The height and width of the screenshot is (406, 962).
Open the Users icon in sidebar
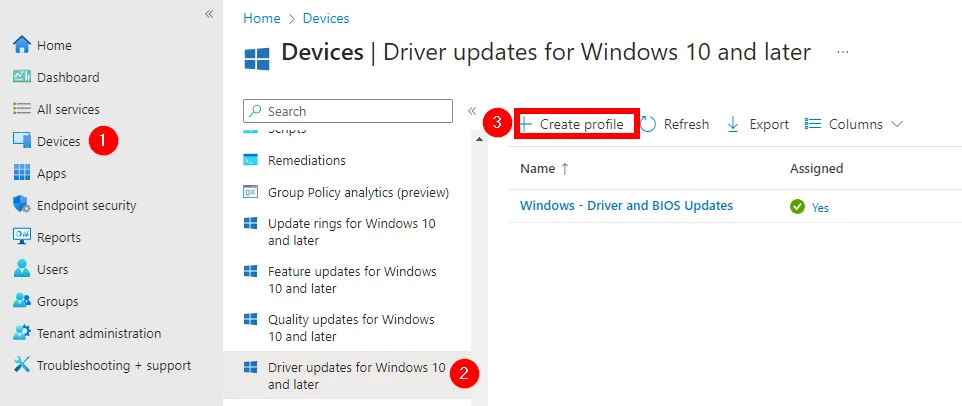click(22, 270)
